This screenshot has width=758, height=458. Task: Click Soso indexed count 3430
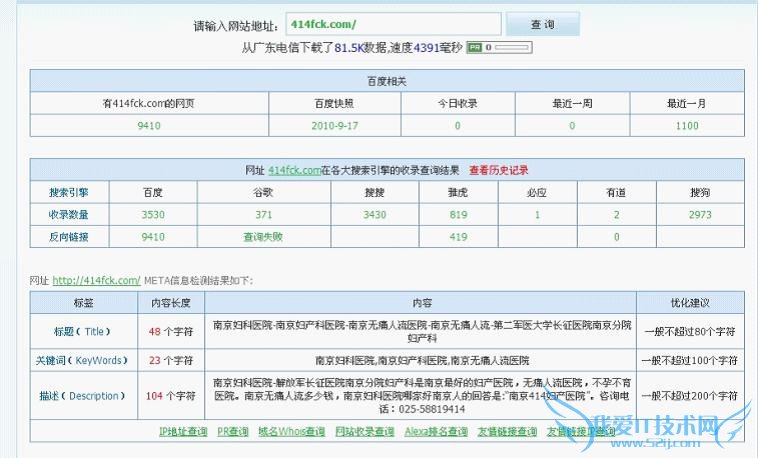pos(375,215)
